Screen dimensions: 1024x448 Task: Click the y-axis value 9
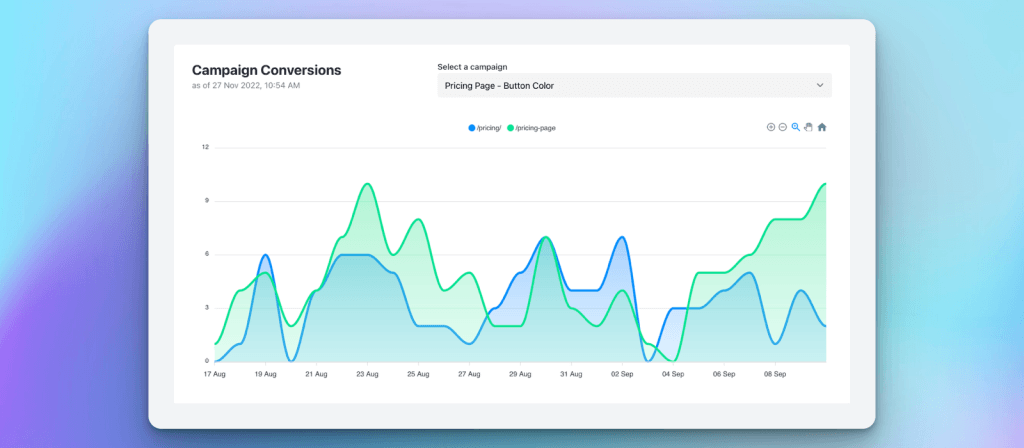[x=206, y=200]
